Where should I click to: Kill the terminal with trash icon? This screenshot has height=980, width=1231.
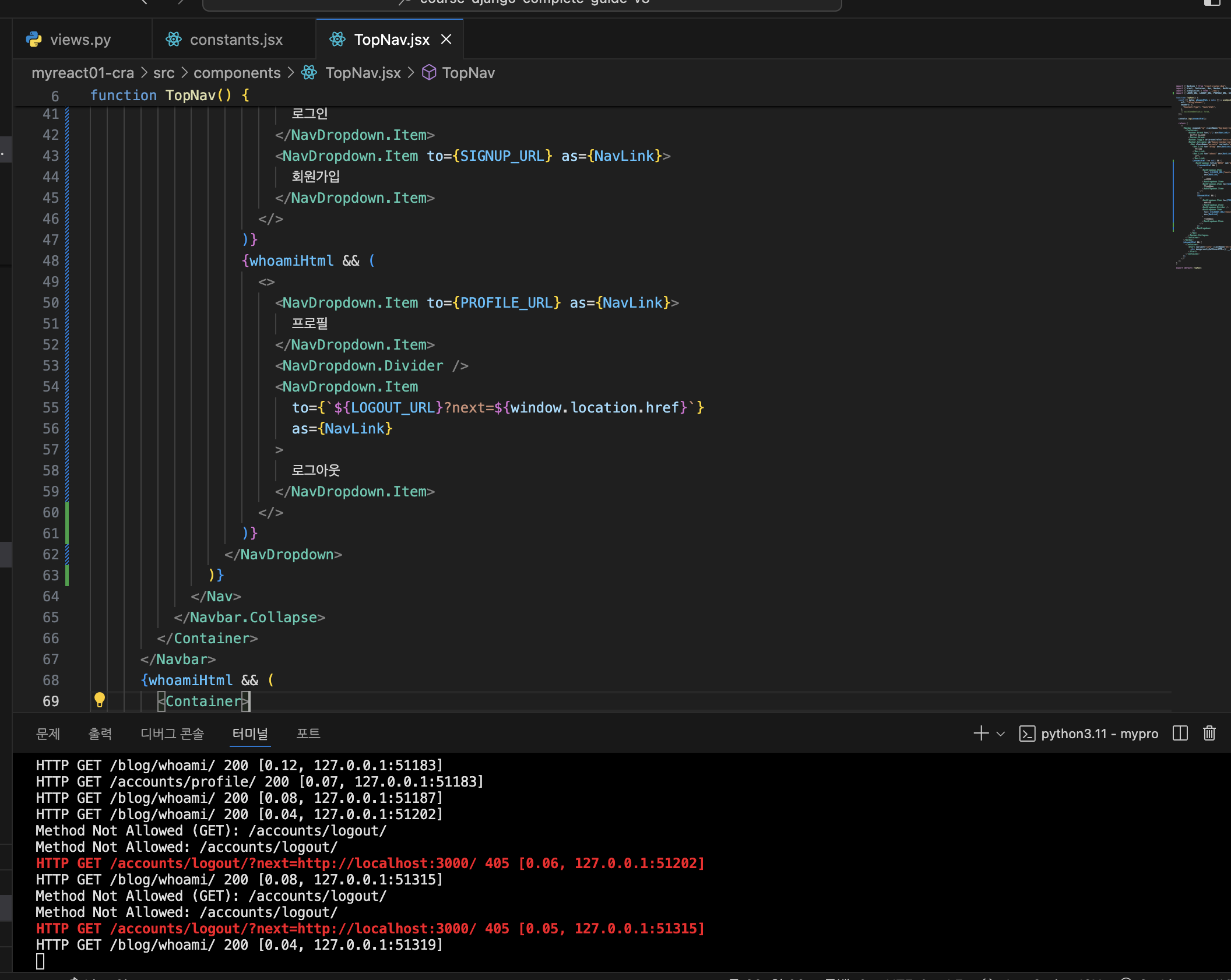(x=1209, y=734)
